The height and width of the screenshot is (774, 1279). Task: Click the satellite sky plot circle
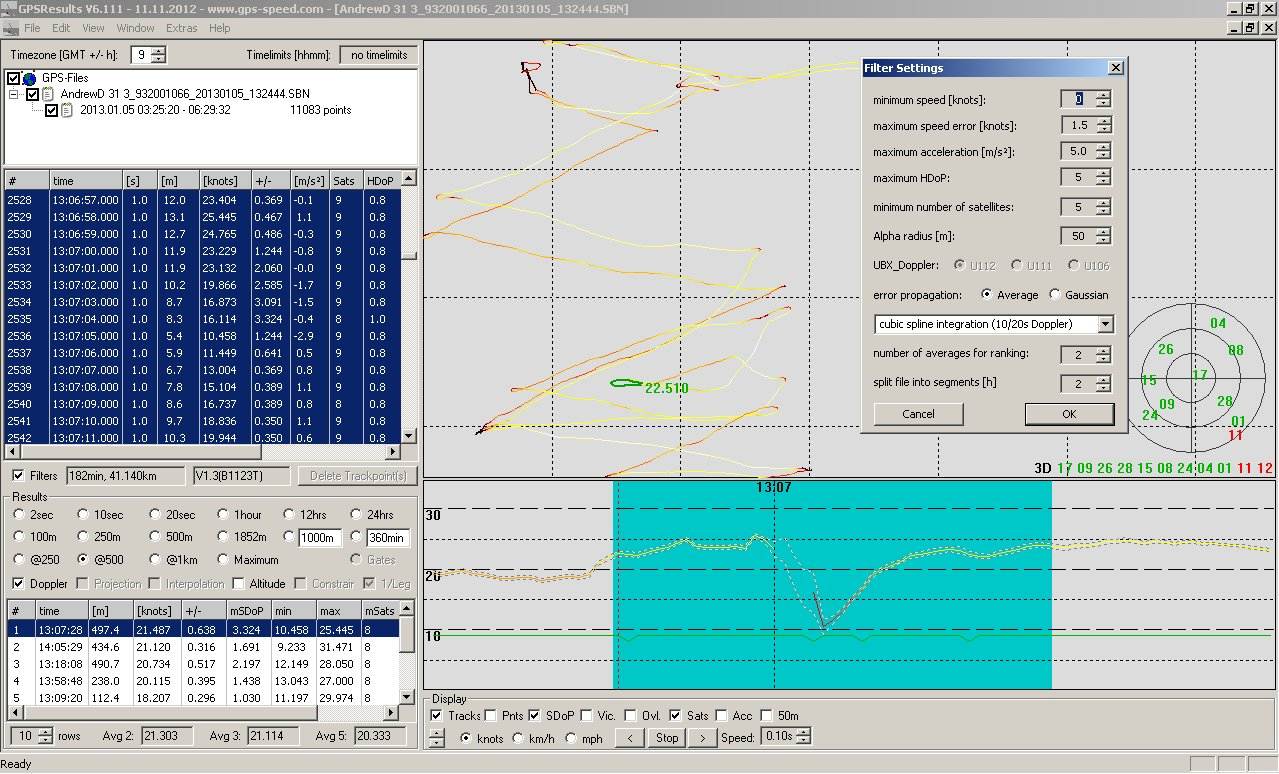1190,377
